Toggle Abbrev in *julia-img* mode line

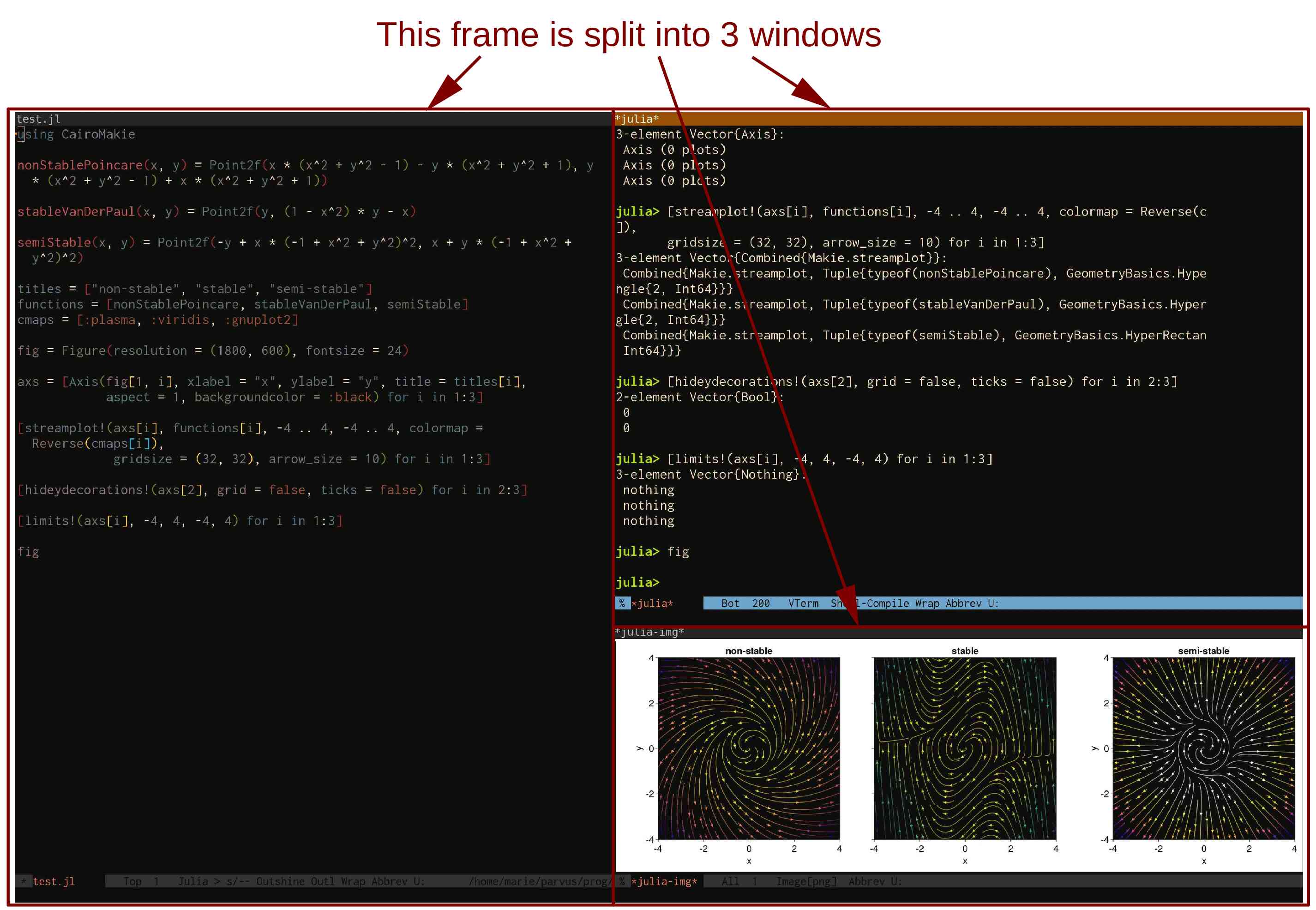(867, 881)
